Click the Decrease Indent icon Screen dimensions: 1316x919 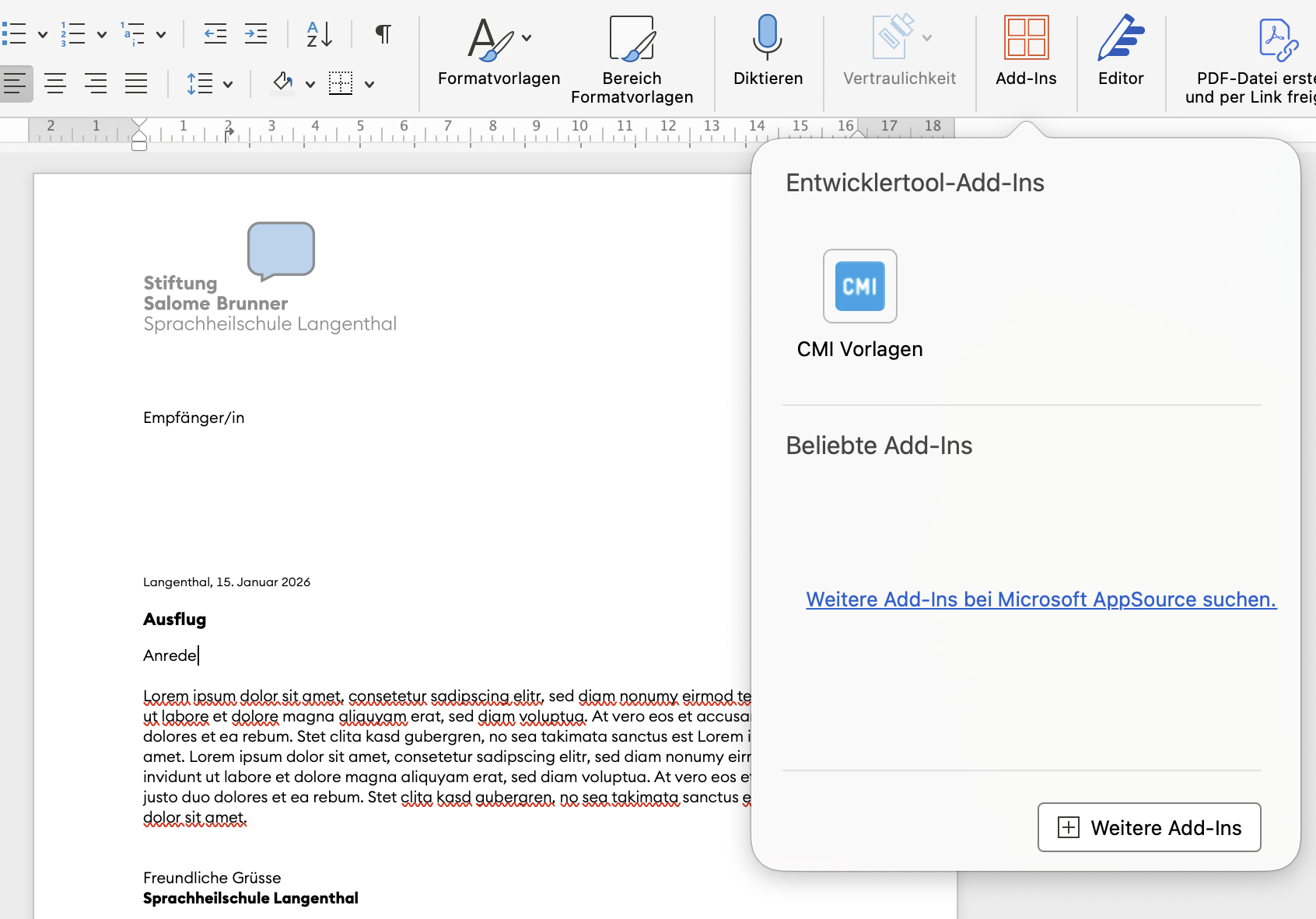215,33
